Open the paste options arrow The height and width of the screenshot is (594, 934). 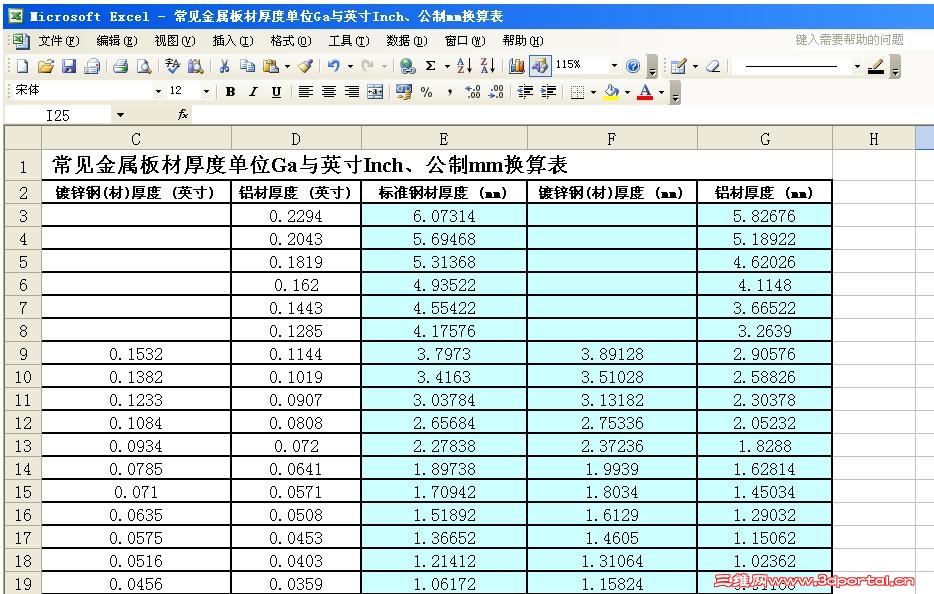287,66
